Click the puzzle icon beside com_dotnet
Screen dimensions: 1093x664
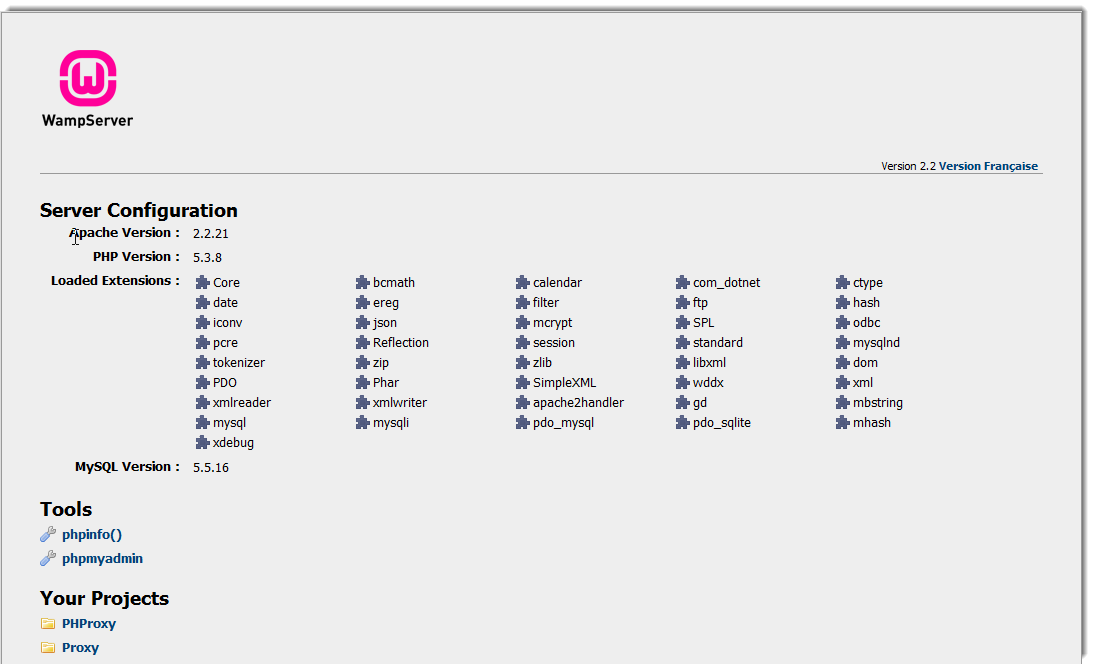pos(682,282)
